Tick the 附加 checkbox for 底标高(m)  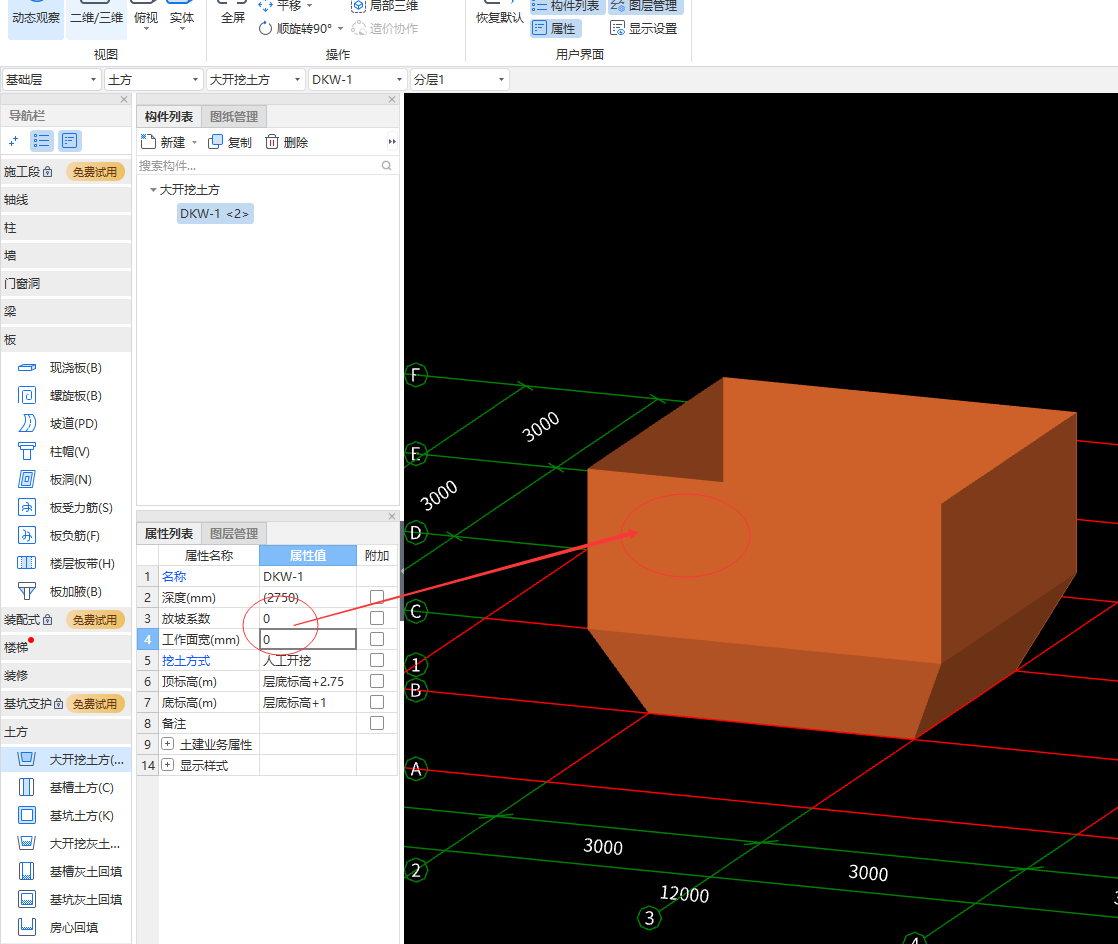pos(377,702)
